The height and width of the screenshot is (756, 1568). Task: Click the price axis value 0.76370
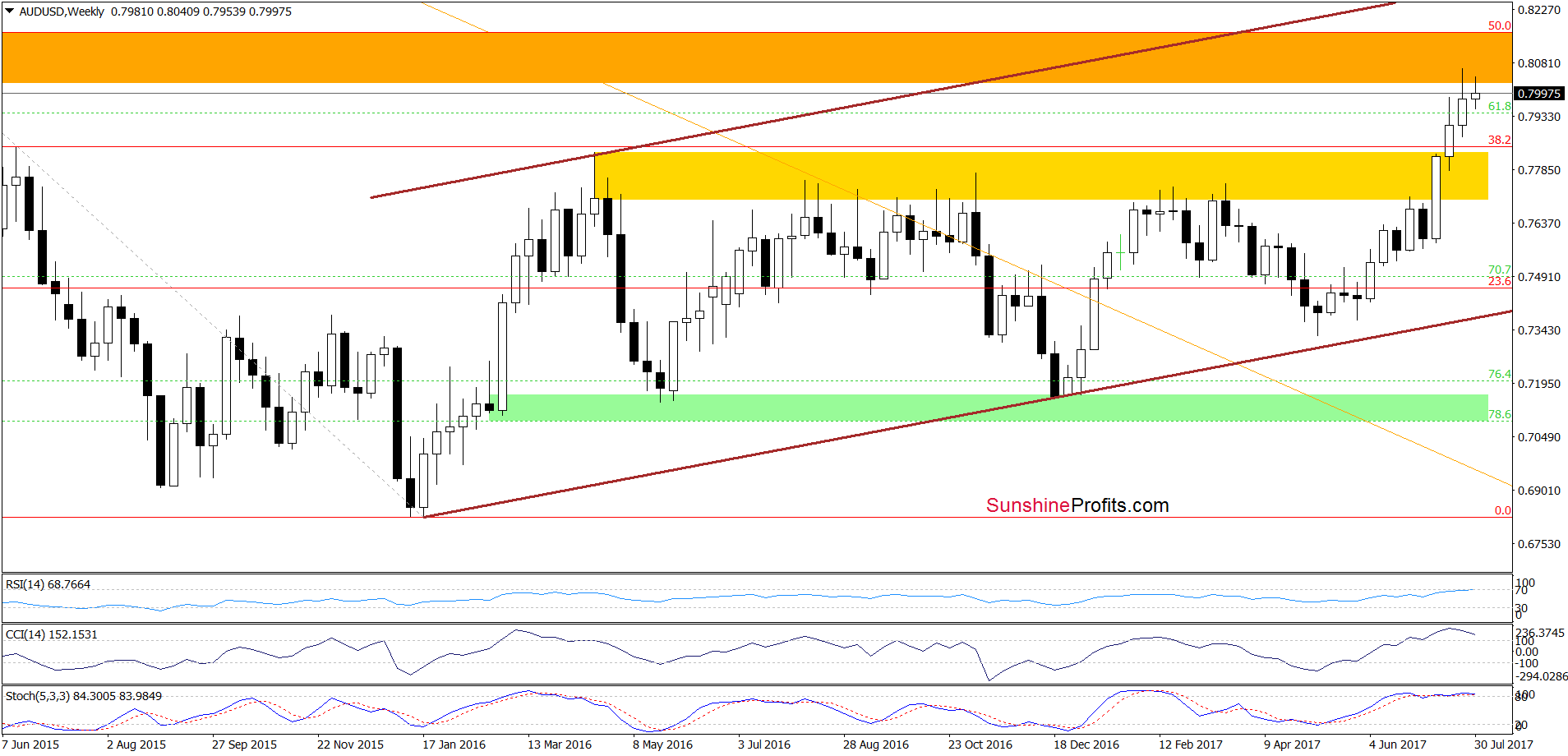[1538, 224]
